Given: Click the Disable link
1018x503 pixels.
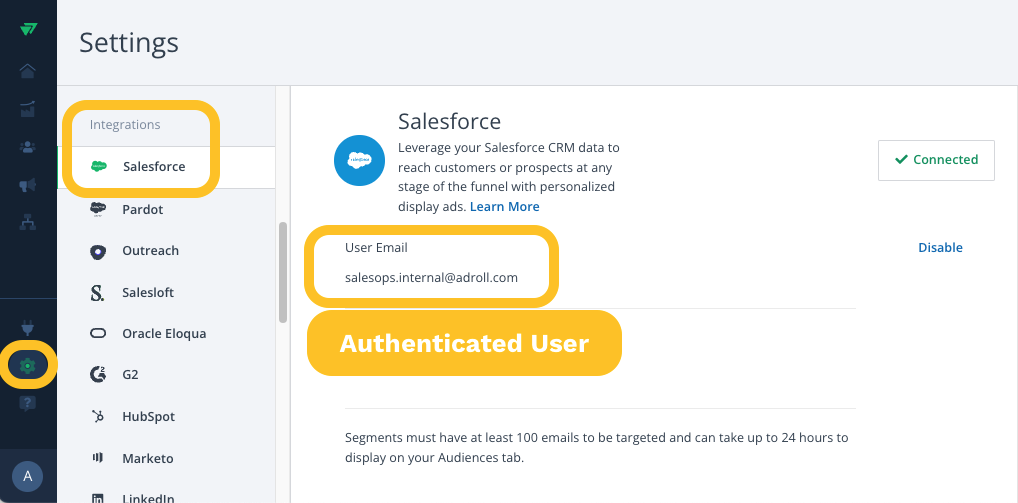Looking at the screenshot, I should click(940, 247).
